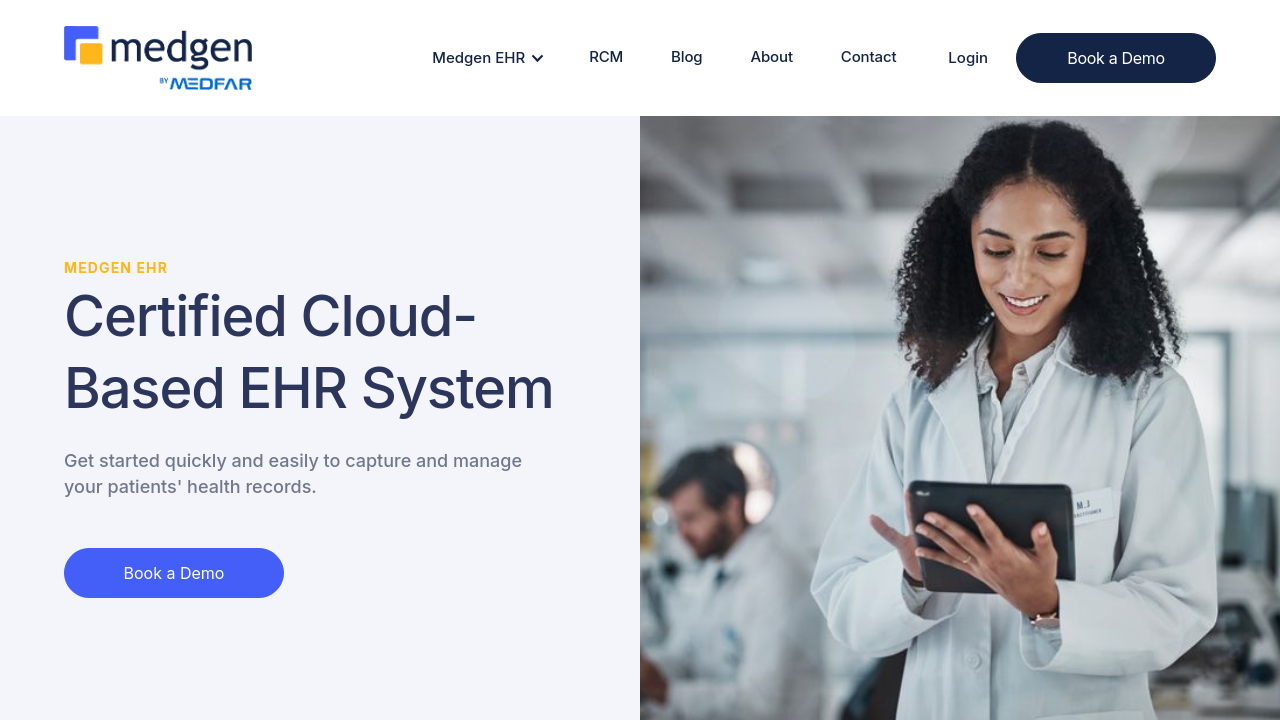Click the Login link
The height and width of the screenshot is (720, 1280).
coord(967,58)
